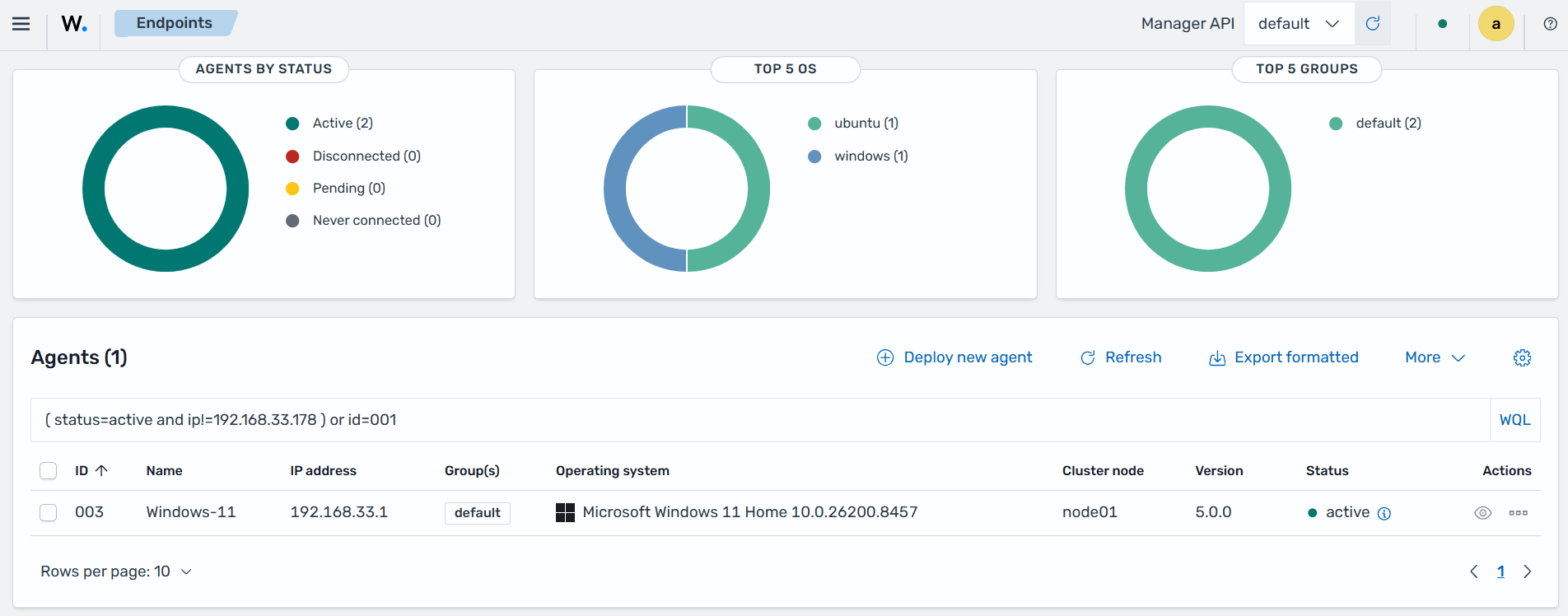Click the WQL search query field
This screenshot has height=616, width=1568.
click(x=760, y=420)
